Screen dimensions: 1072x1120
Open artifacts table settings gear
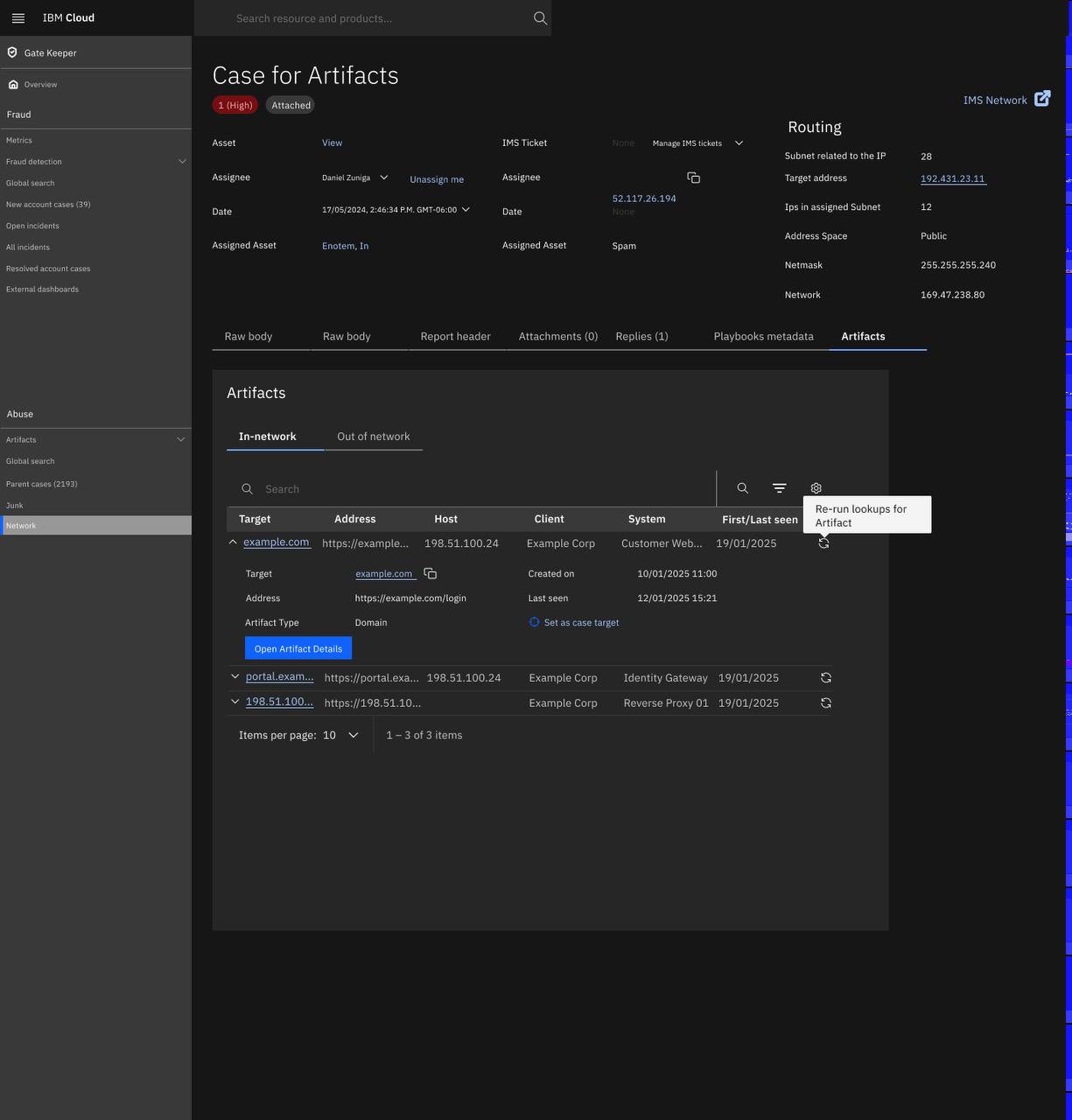tap(816, 488)
